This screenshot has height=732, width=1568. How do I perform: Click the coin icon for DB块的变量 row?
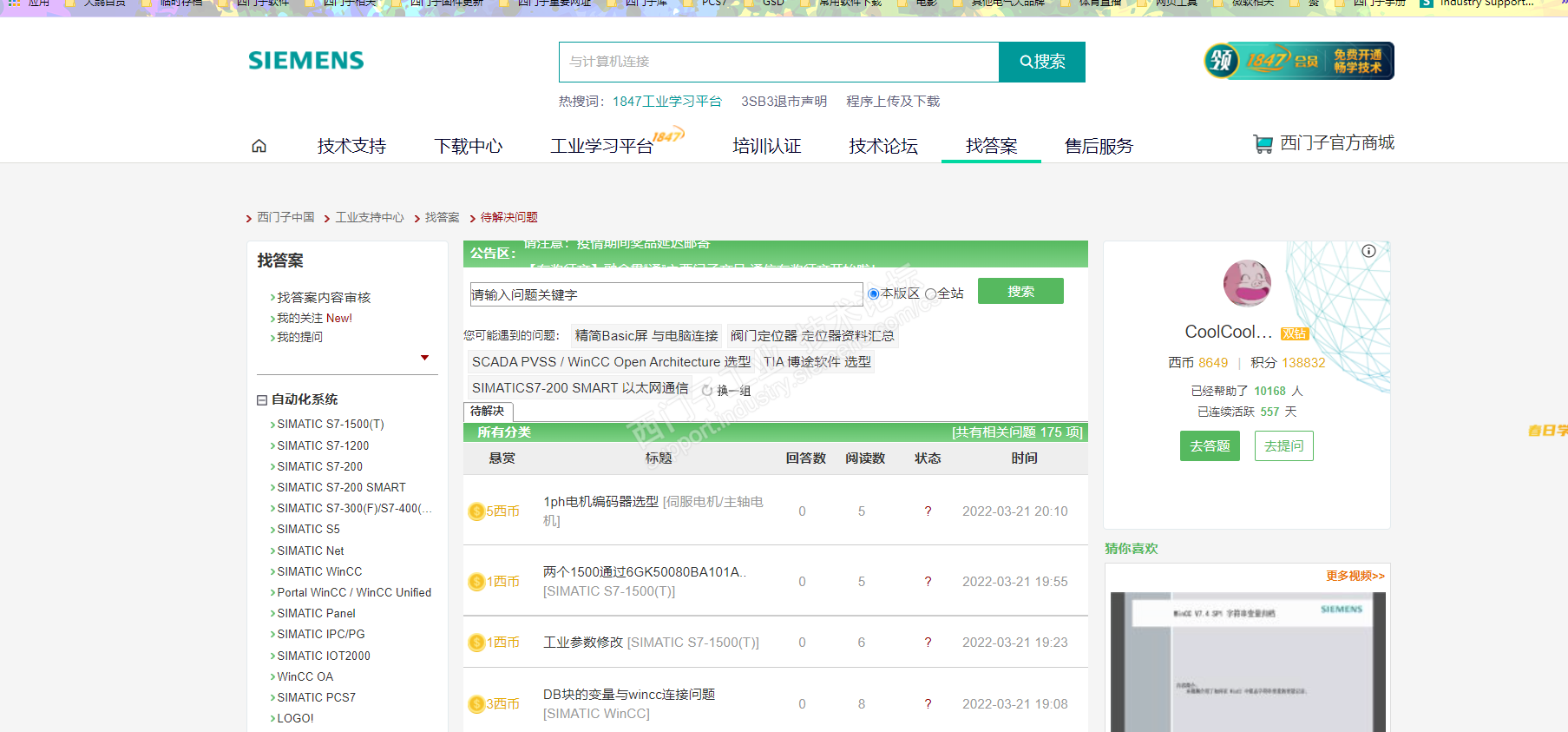tap(476, 704)
